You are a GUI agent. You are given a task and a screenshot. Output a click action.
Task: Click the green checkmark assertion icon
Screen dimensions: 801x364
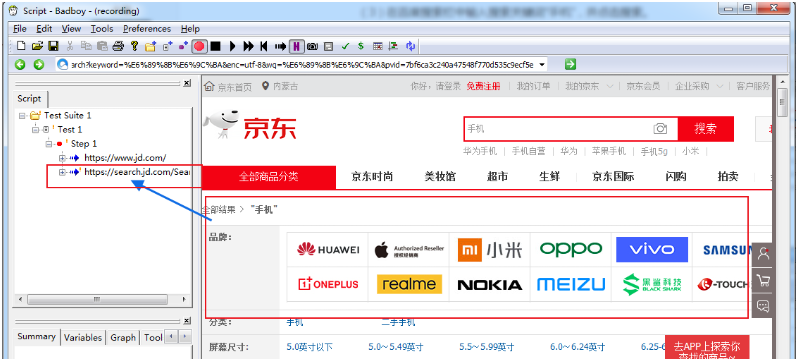coord(345,46)
